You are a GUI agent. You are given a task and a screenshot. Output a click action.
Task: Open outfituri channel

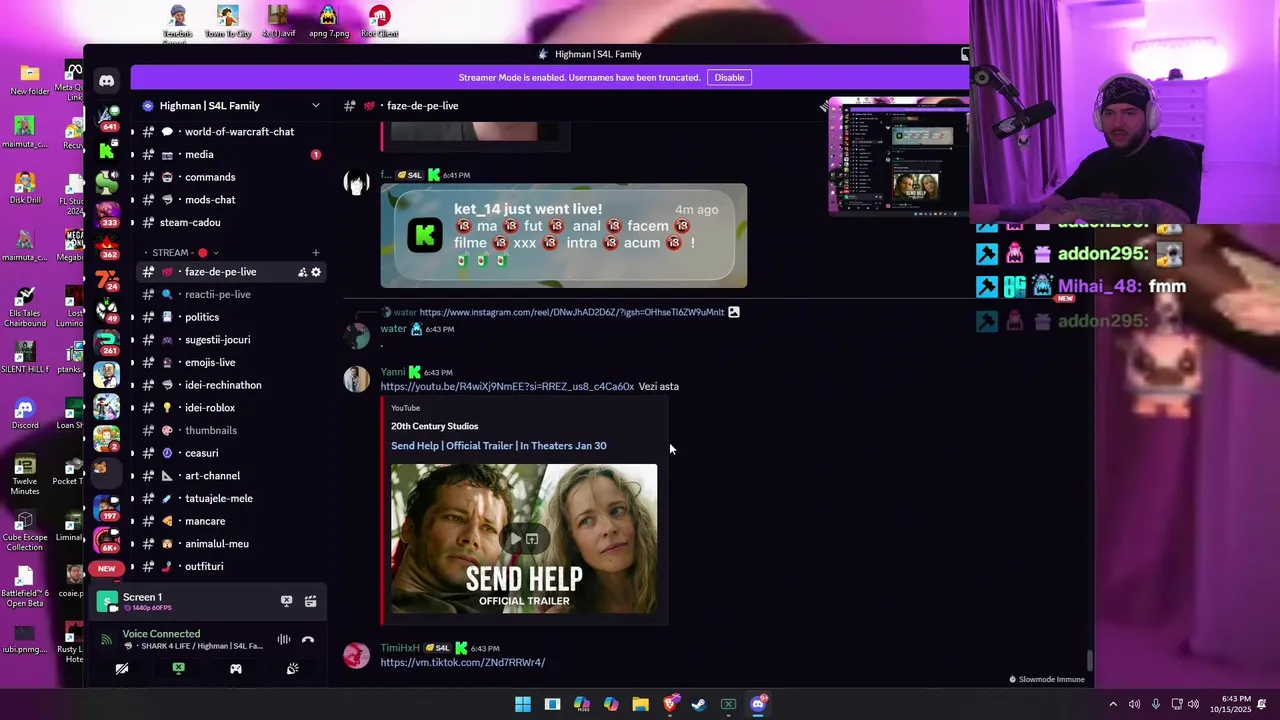click(x=230, y=567)
